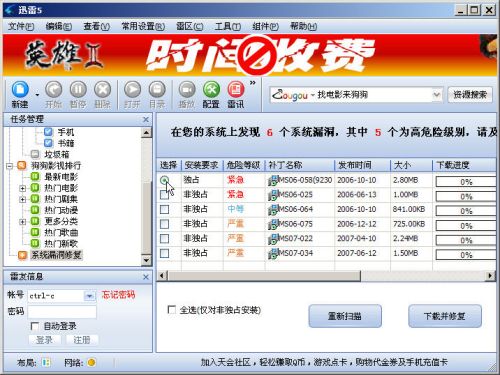Open the 常用设置(R) menu

pos(143,26)
